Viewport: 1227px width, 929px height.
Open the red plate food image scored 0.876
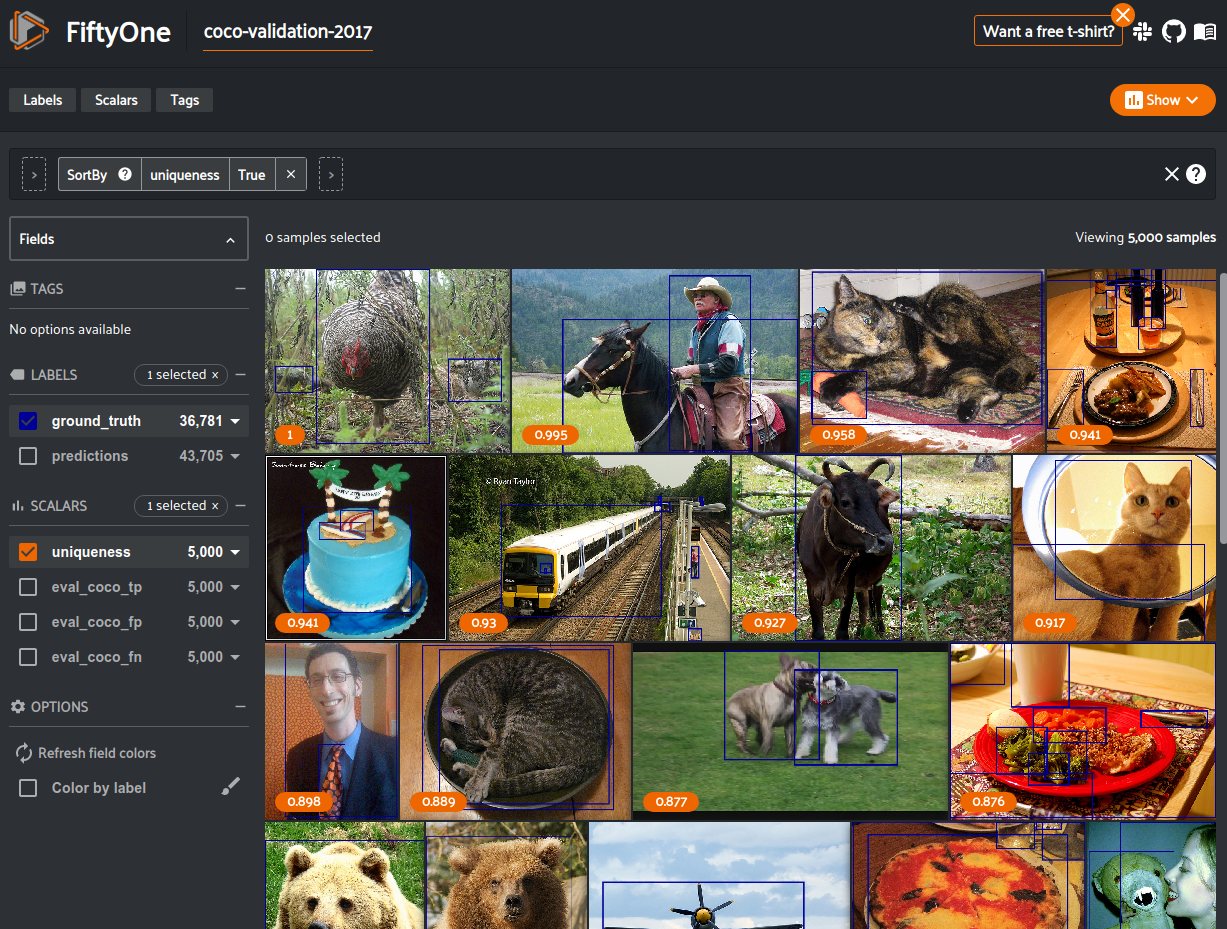pyautogui.click(x=1083, y=731)
